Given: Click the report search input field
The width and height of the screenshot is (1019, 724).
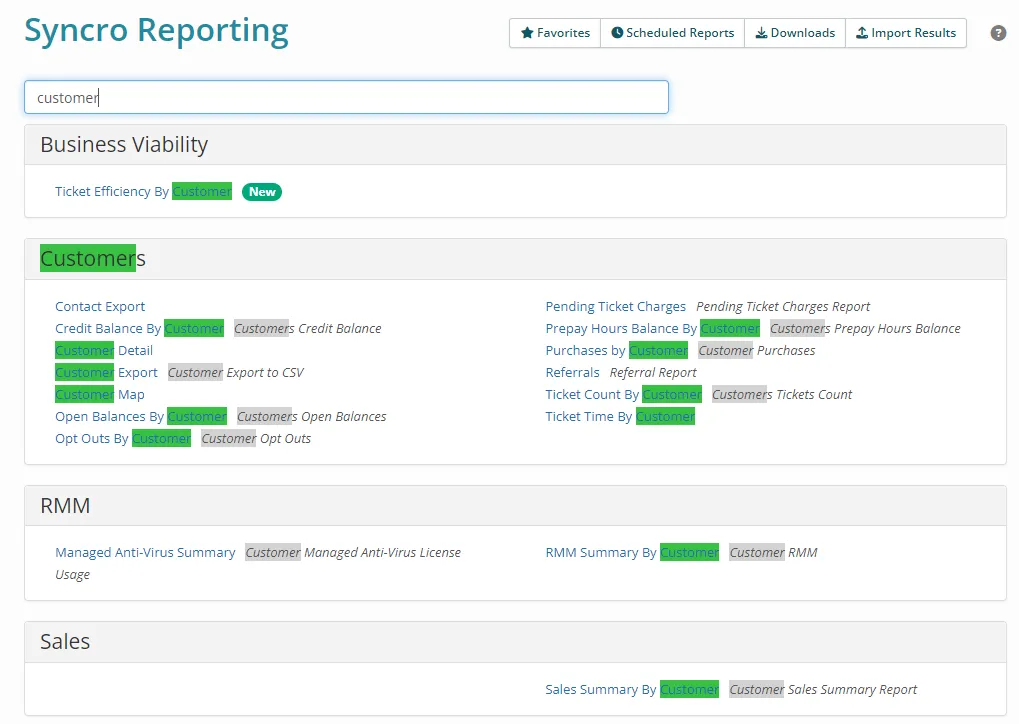Looking at the screenshot, I should pos(346,97).
